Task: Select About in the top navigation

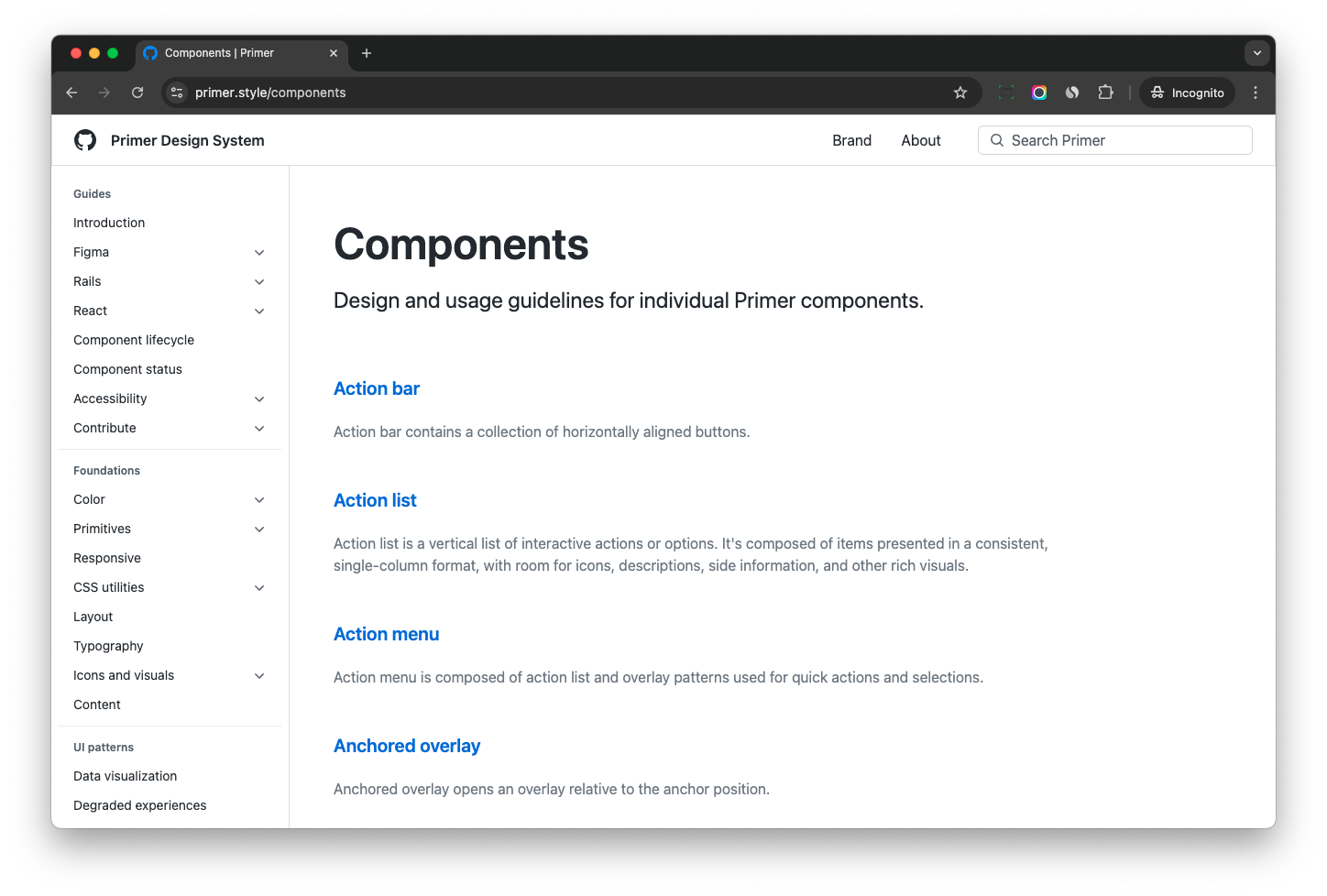Action: click(920, 140)
